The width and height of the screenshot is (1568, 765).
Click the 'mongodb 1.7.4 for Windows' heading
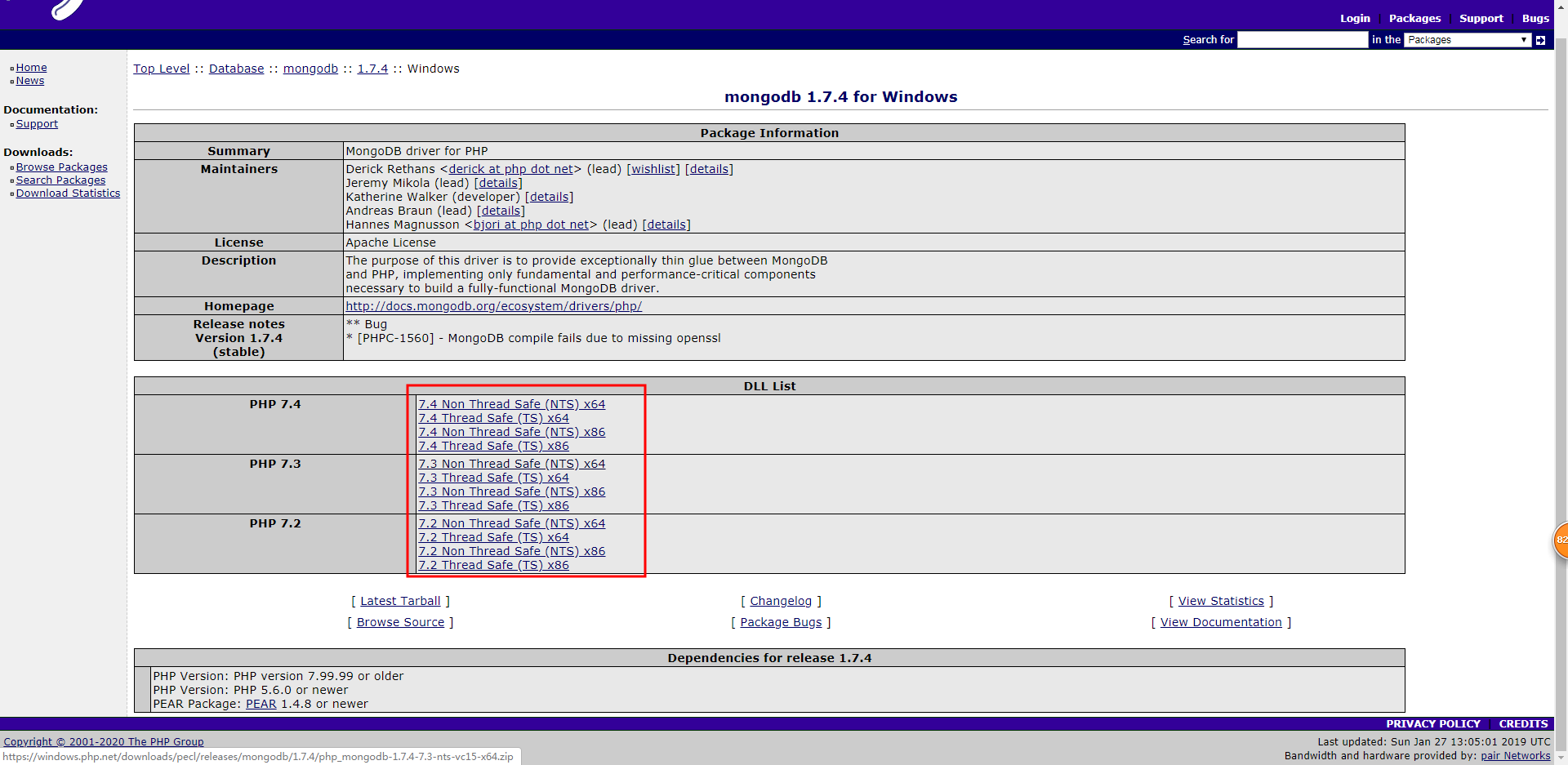(841, 96)
